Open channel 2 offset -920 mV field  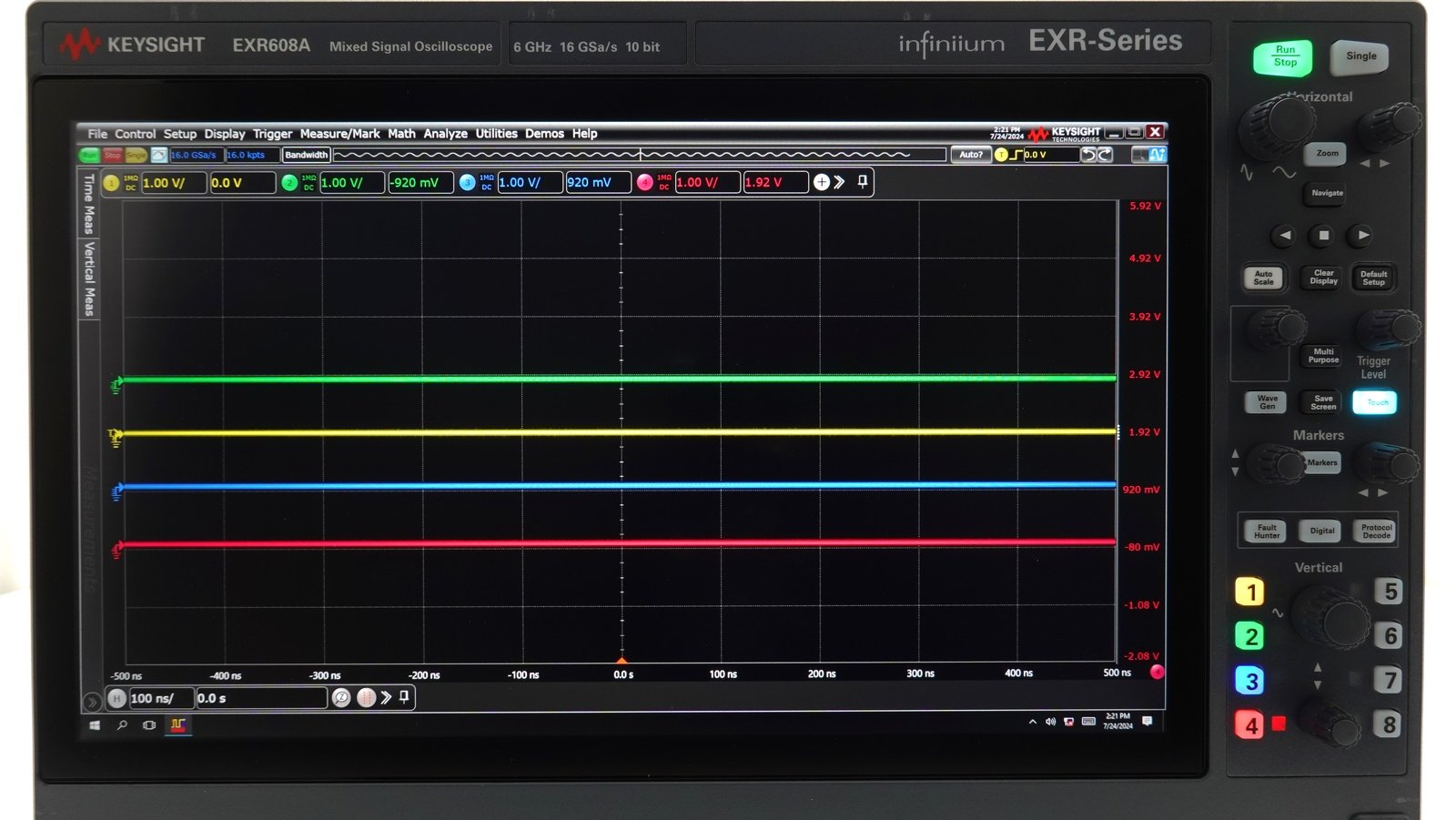(x=420, y=183)
